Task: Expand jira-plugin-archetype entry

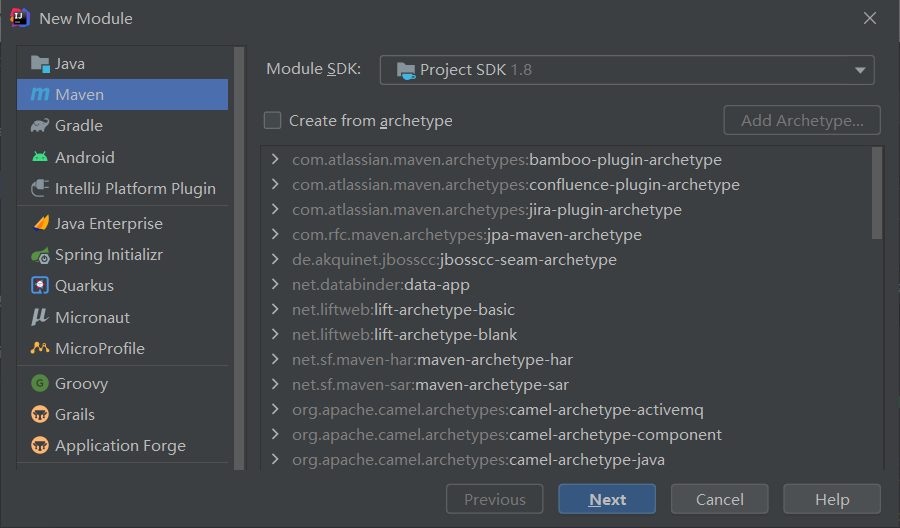Action: point(275,209)
